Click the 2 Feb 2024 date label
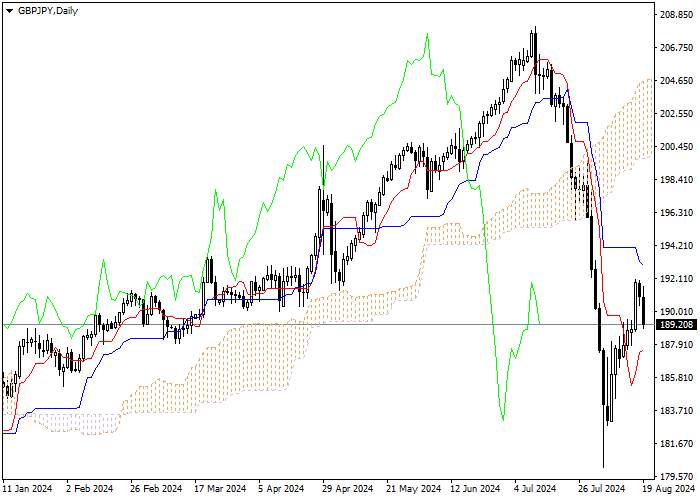Screen dimensions: 700x500 coord(89,488)
